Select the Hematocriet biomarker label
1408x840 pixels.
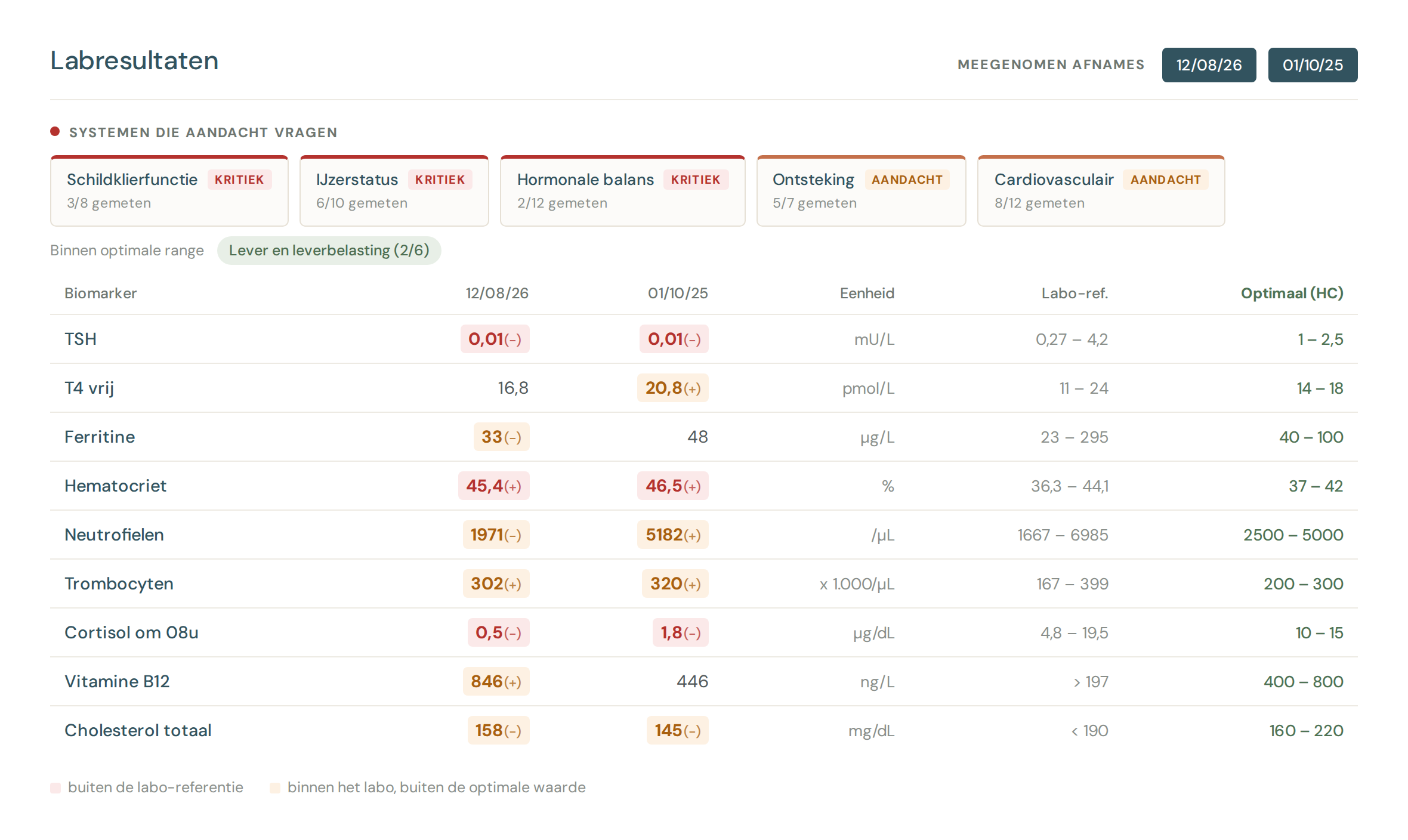click(116, 486)
